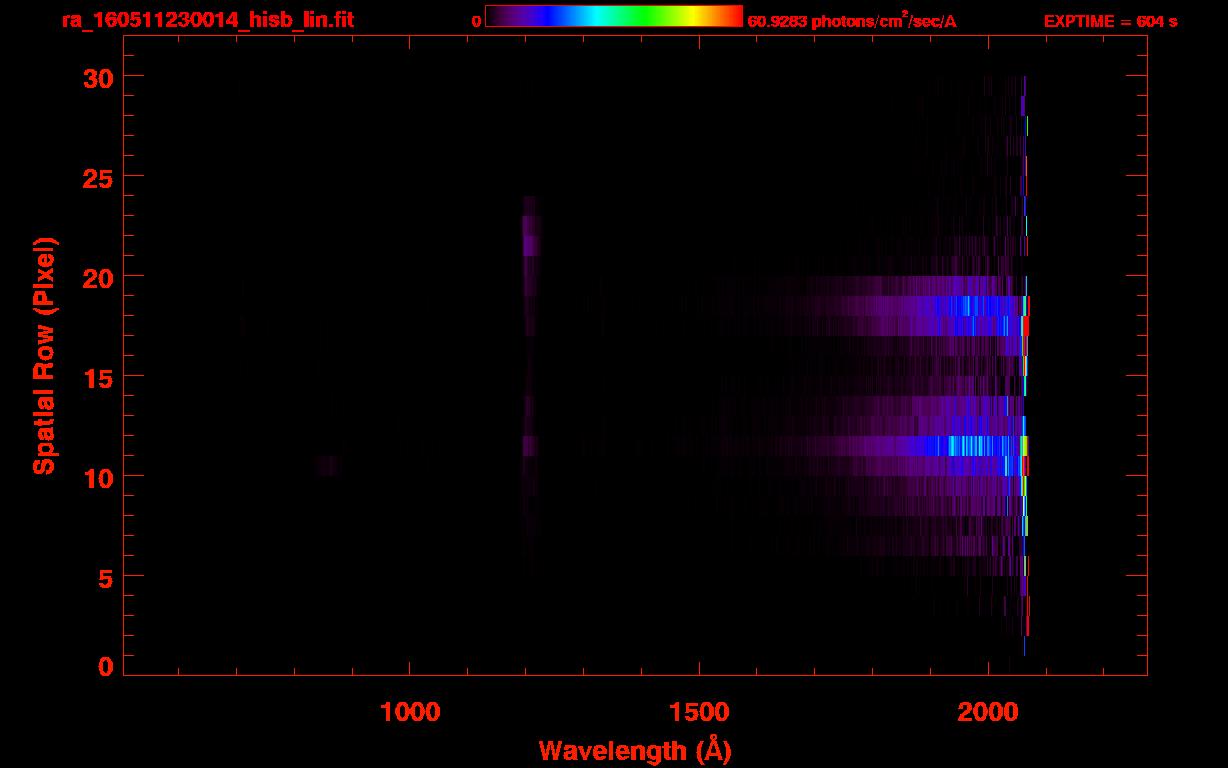Viewport: 1228px width, 768px height.
Task: Click the colorbar minimum label 0
Action: click(477, 21)
